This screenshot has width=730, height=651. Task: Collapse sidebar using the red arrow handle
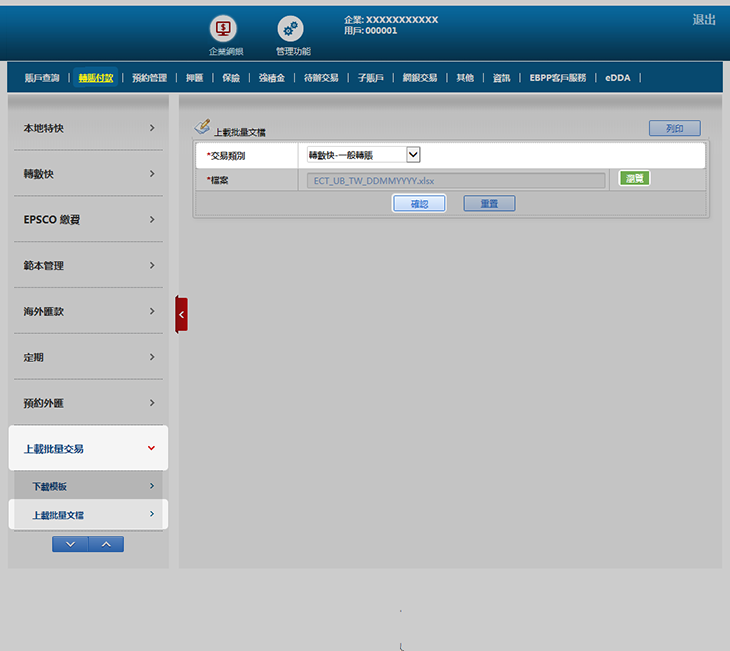pyautogui.click(x=181, y=314)
